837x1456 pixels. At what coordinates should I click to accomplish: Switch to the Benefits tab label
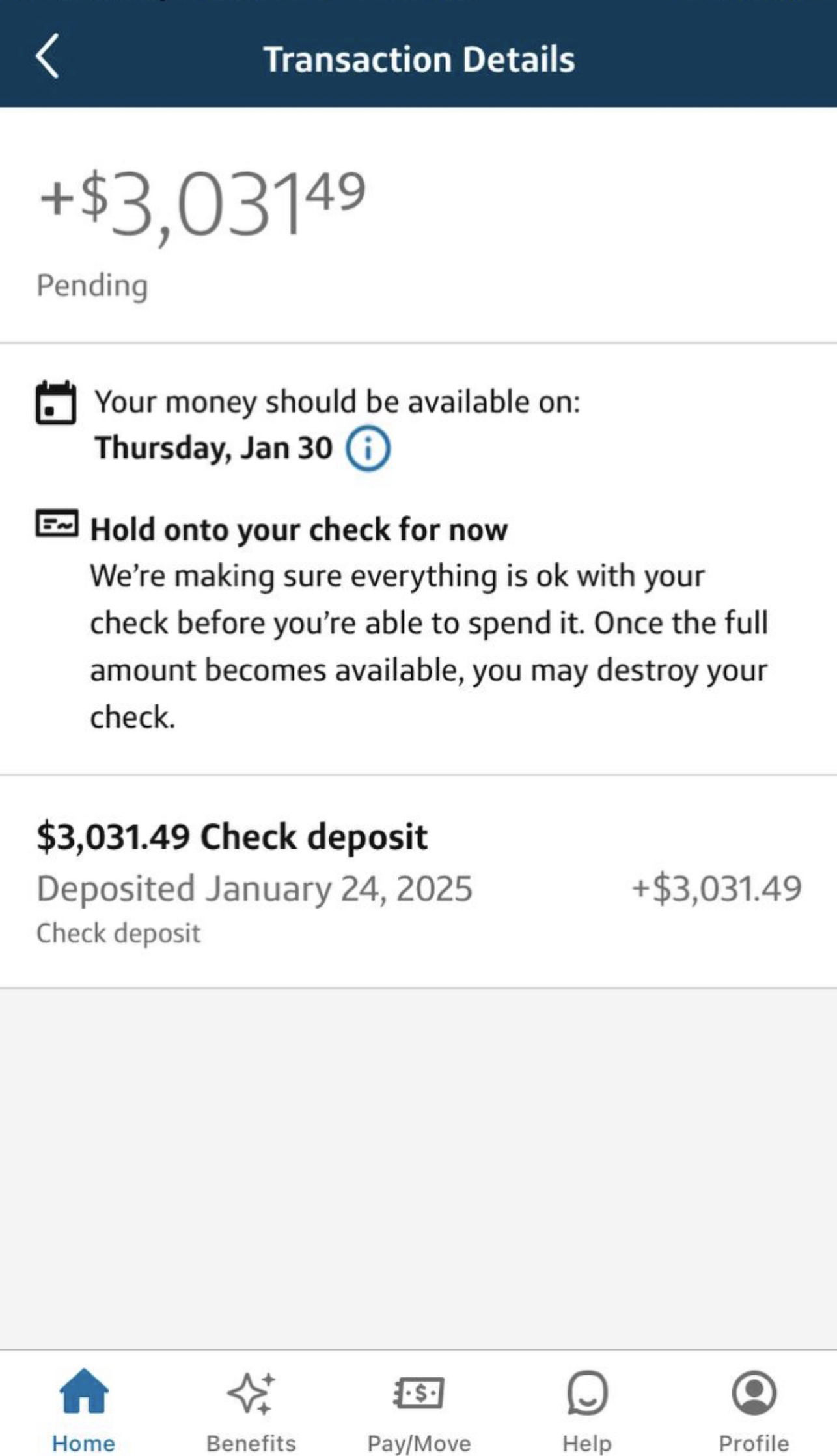251,1442
